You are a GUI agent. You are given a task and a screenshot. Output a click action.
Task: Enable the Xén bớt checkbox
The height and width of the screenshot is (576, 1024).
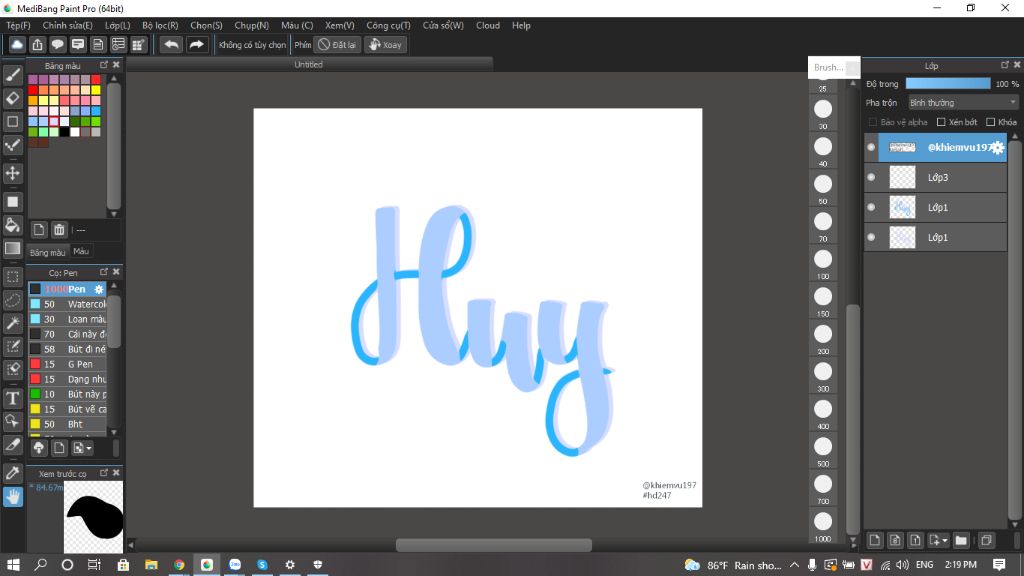point(941,121)
